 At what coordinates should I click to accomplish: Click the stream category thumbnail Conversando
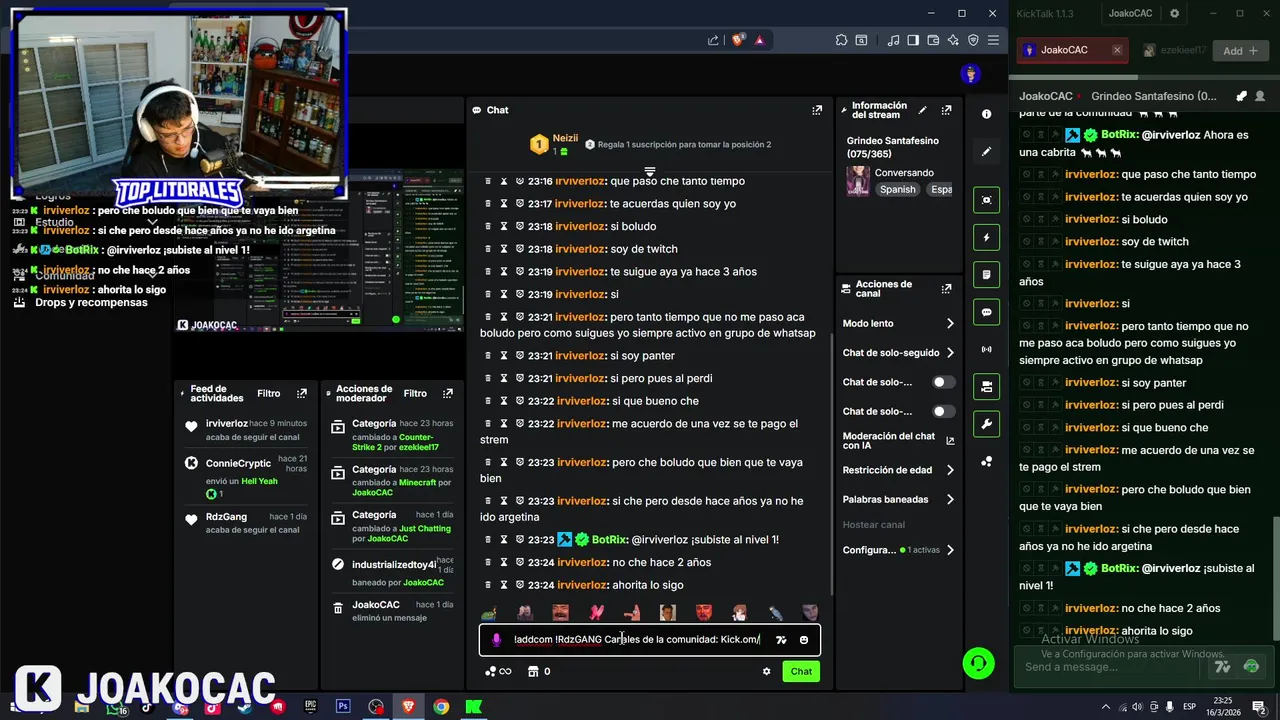(x=858, y=181)
